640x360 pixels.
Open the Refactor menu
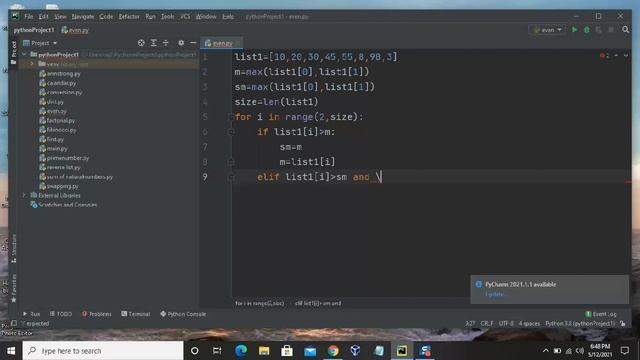point(129,16)
